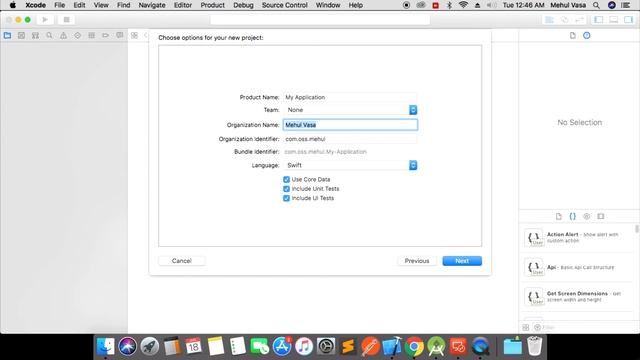
Task: Select the Standard editor mode
Action: [x=549, y=20]
